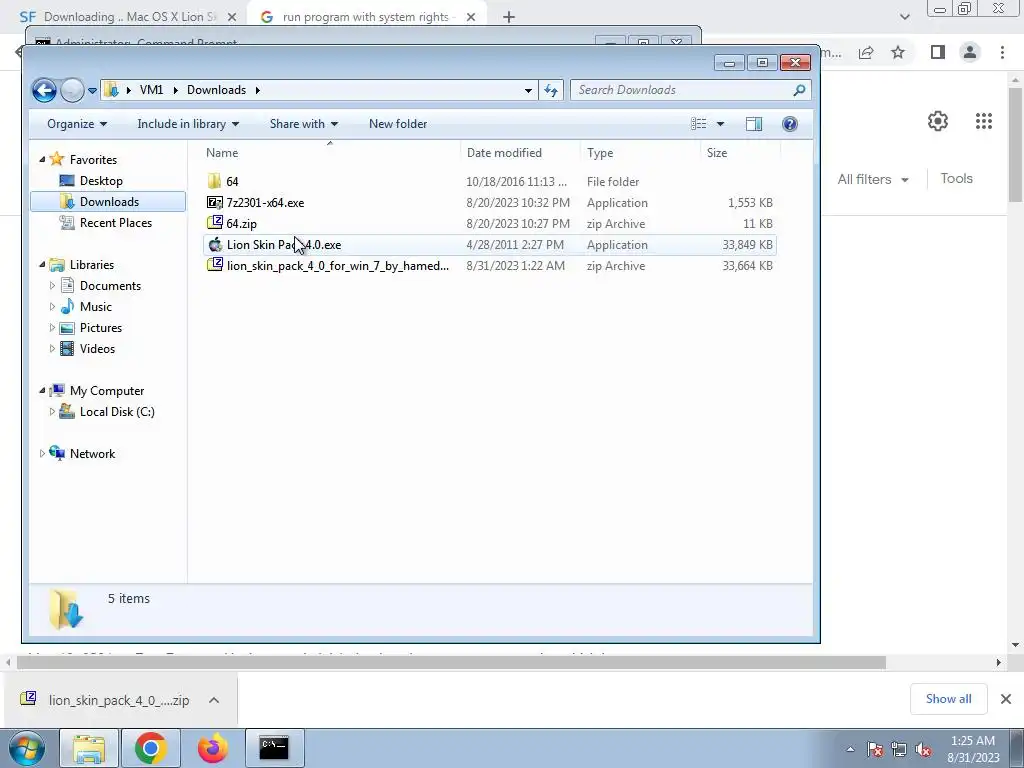The width and height of the screenshot is (1024, 768).
Task: Open download item options chevron
Action: click(x=214, y=700)
